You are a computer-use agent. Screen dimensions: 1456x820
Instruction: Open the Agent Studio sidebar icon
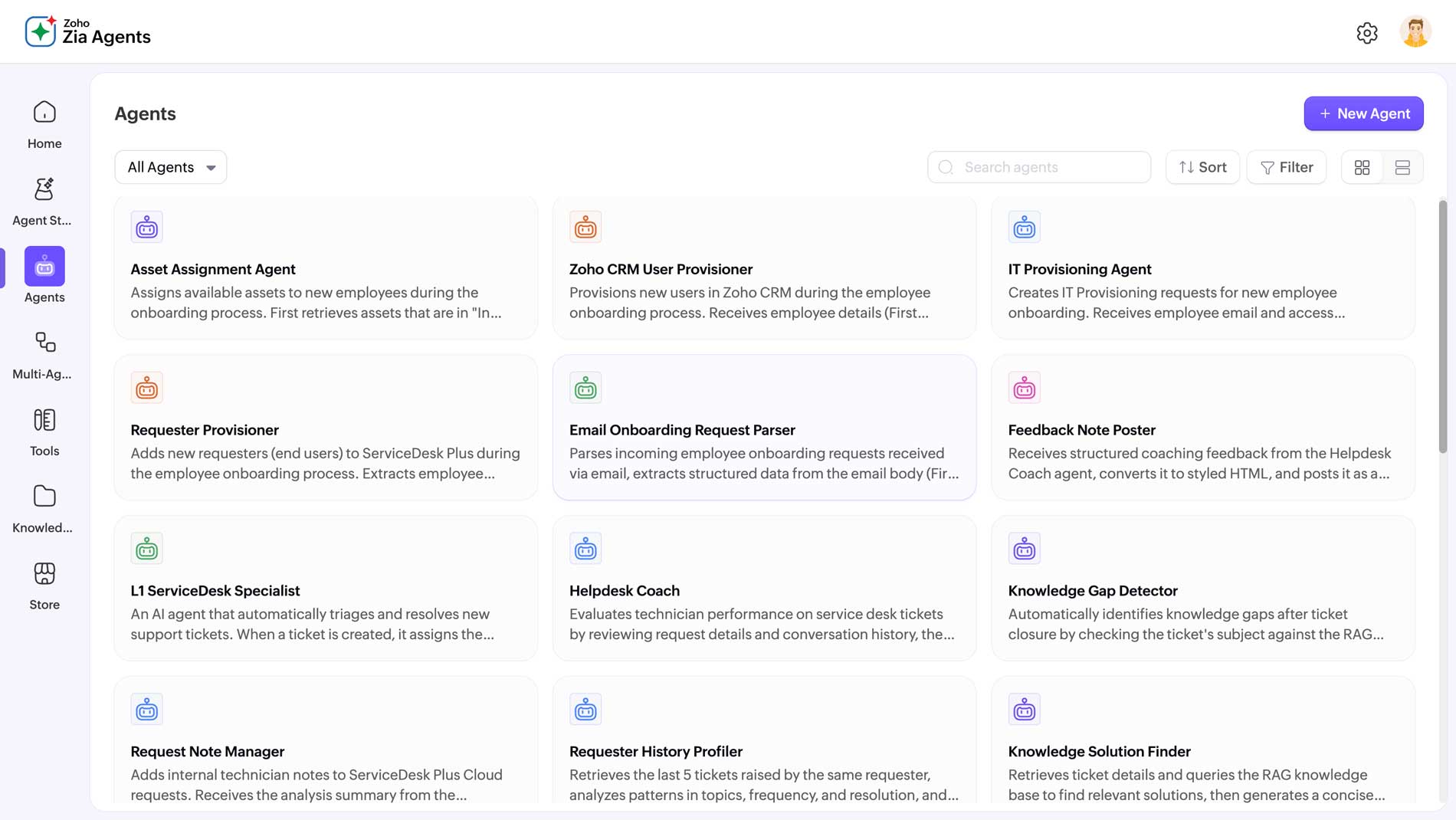[44, 190]
